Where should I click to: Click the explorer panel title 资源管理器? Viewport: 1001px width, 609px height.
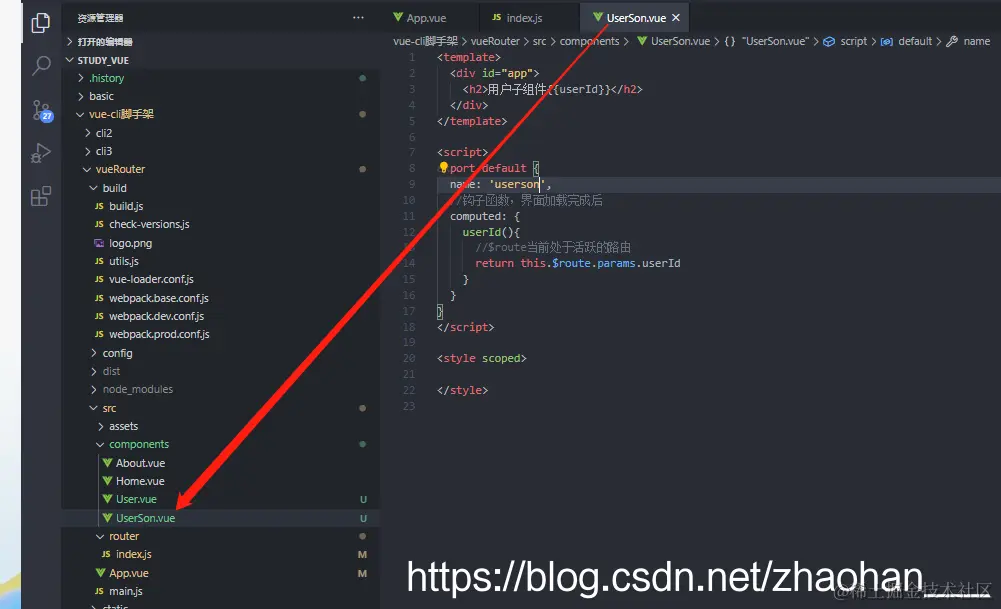coord(100,18)
